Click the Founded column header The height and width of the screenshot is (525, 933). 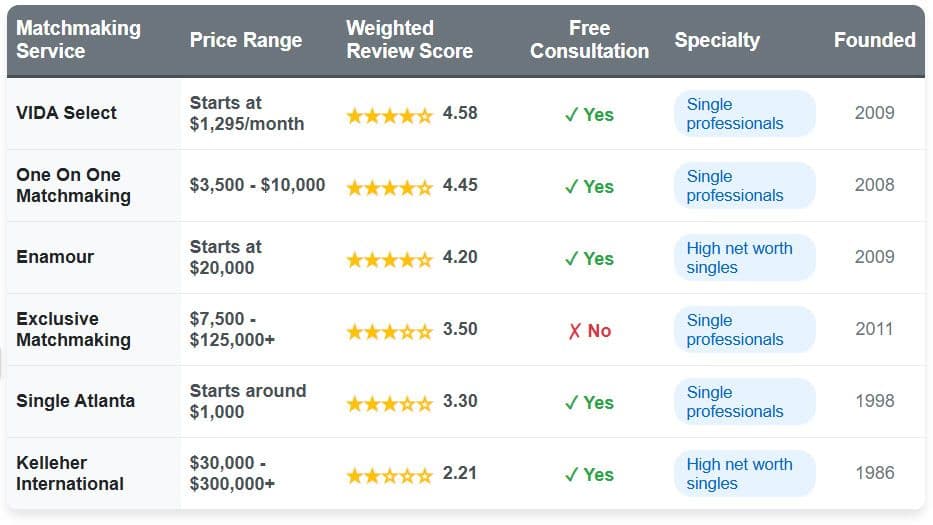click(x=874, y=40)
